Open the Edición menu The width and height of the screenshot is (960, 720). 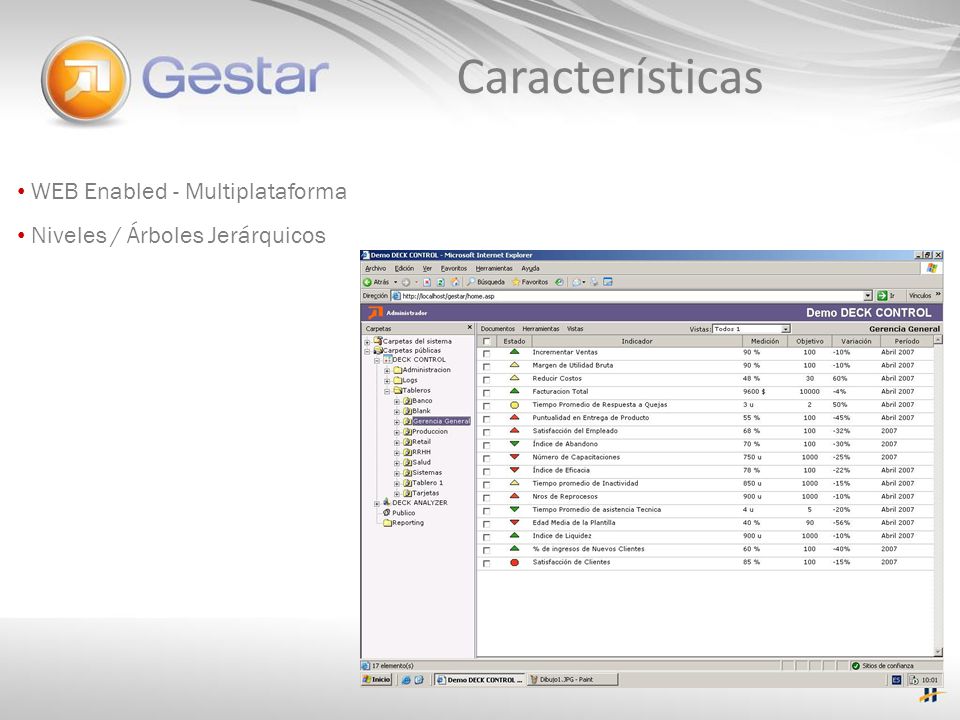pyautogui.click(x=404, y=268)
